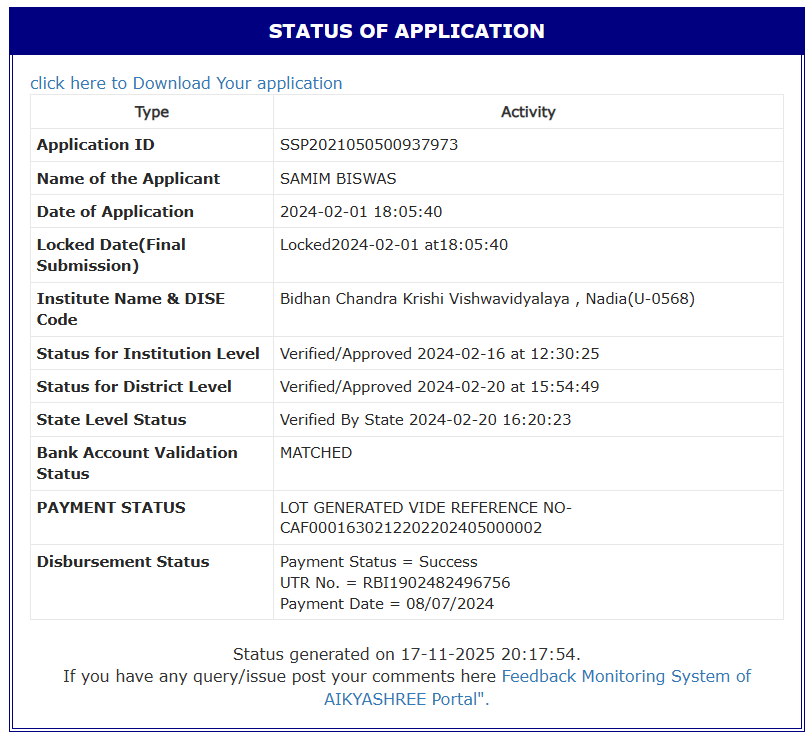Click the Activity column header
Screen dimensions: 808x737
tap(528, 112)
